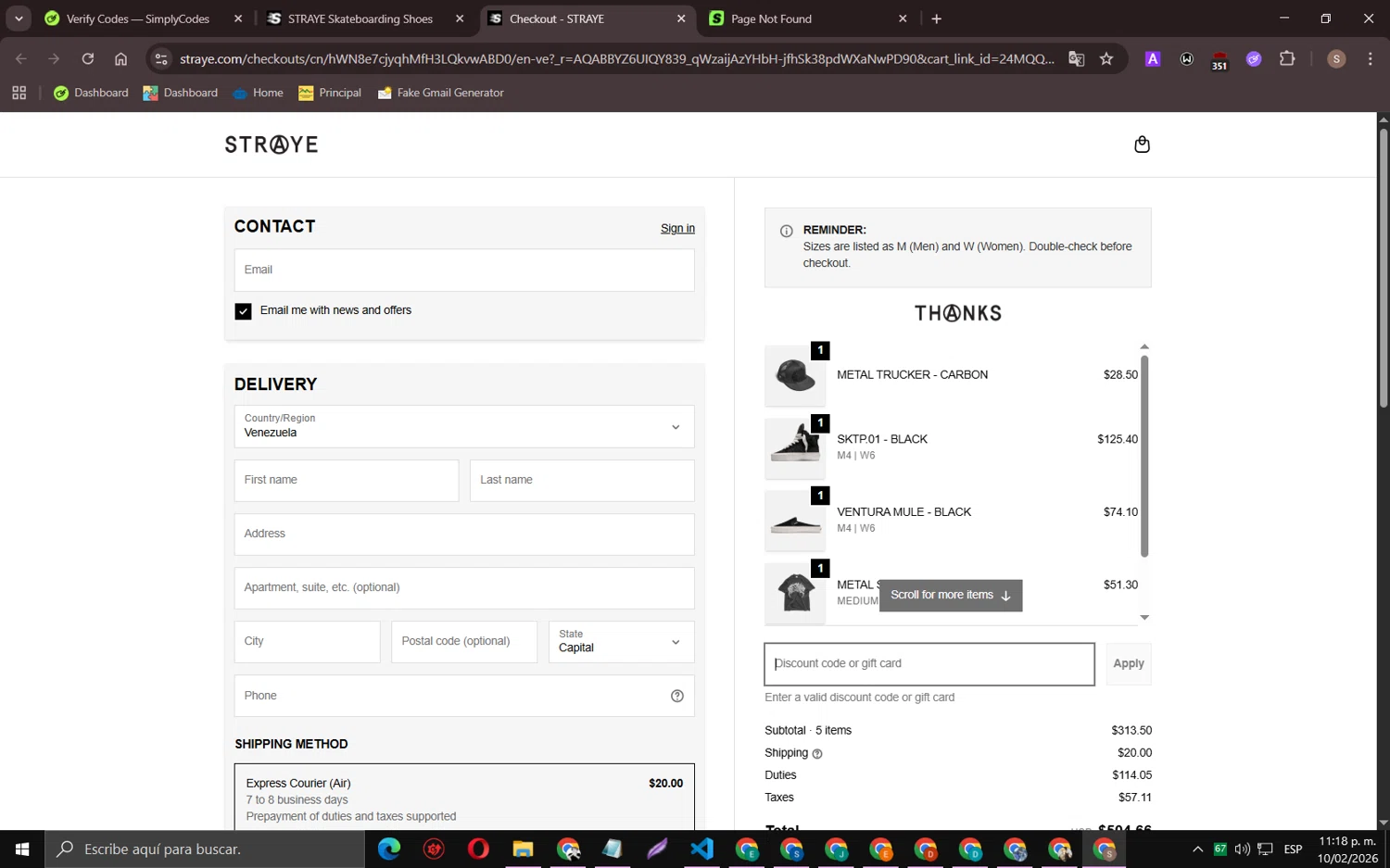Click the order items list scrollbar
The height and width of the screenshot is (868, 1390).
[1144, 456]
